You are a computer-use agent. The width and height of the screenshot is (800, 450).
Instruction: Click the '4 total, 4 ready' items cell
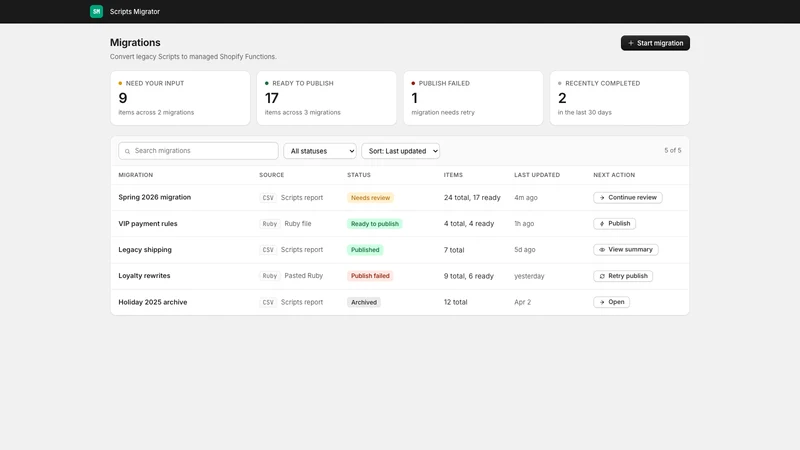tap(469, 223)
